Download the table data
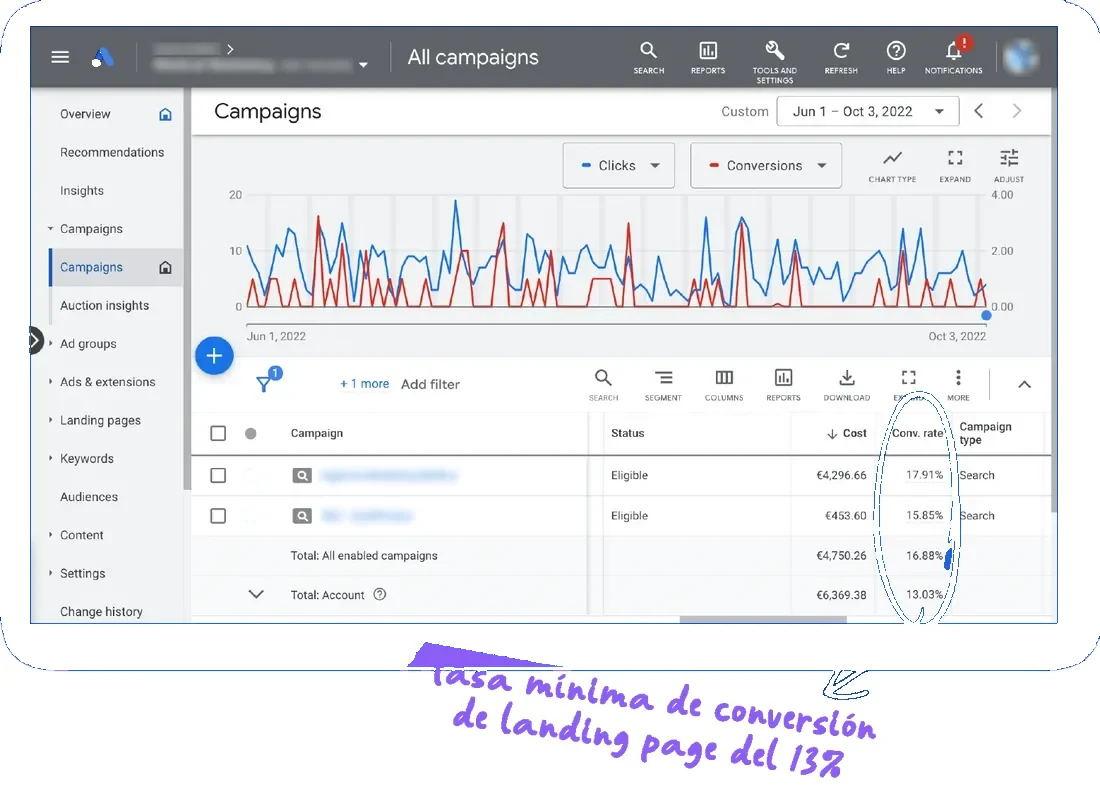The width and height of the screenshot is (1100, 801). click(x=847, y=385)
